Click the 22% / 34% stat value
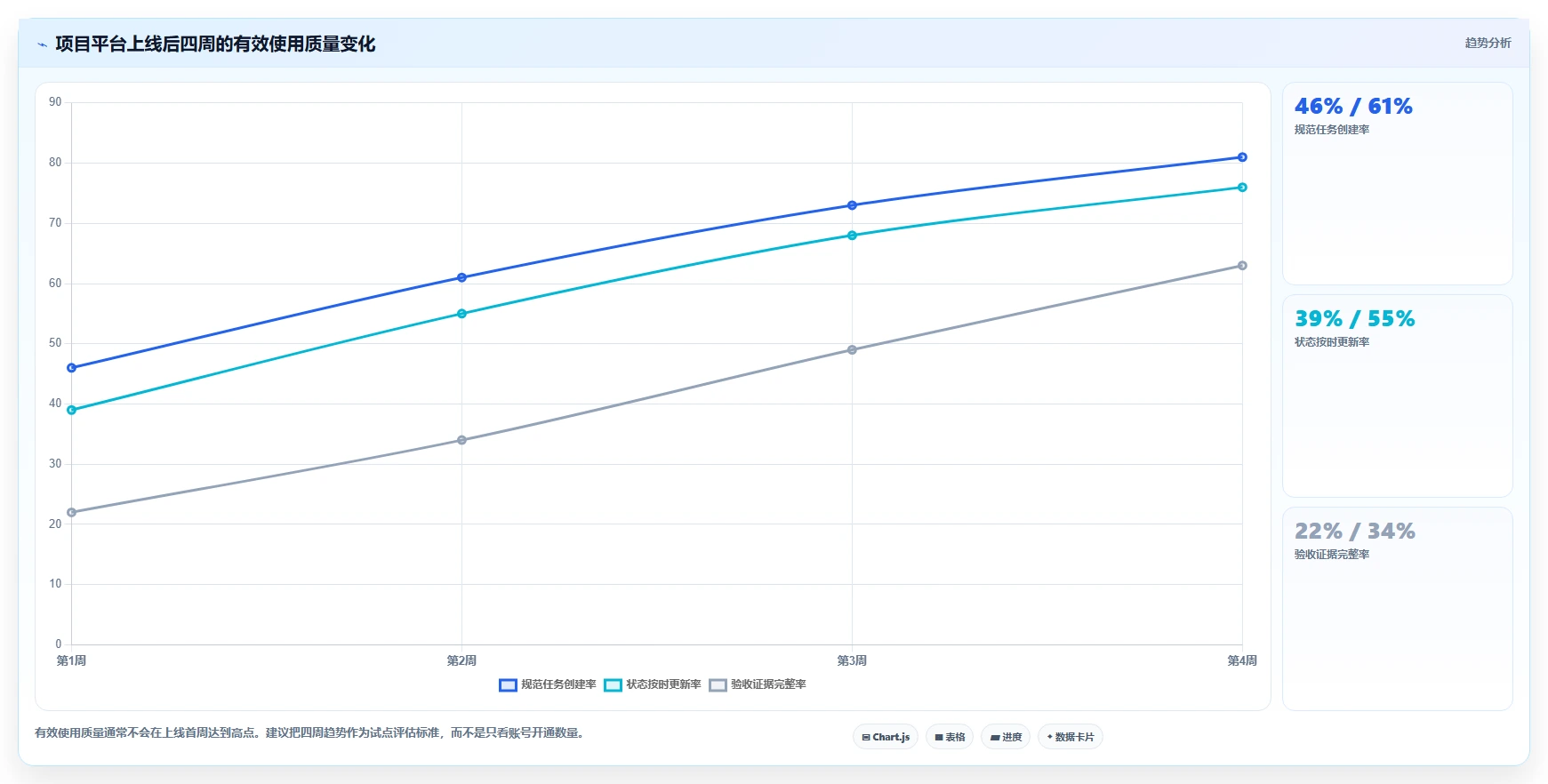This screenshot has height=784, width=1548. click(1354, 532)
